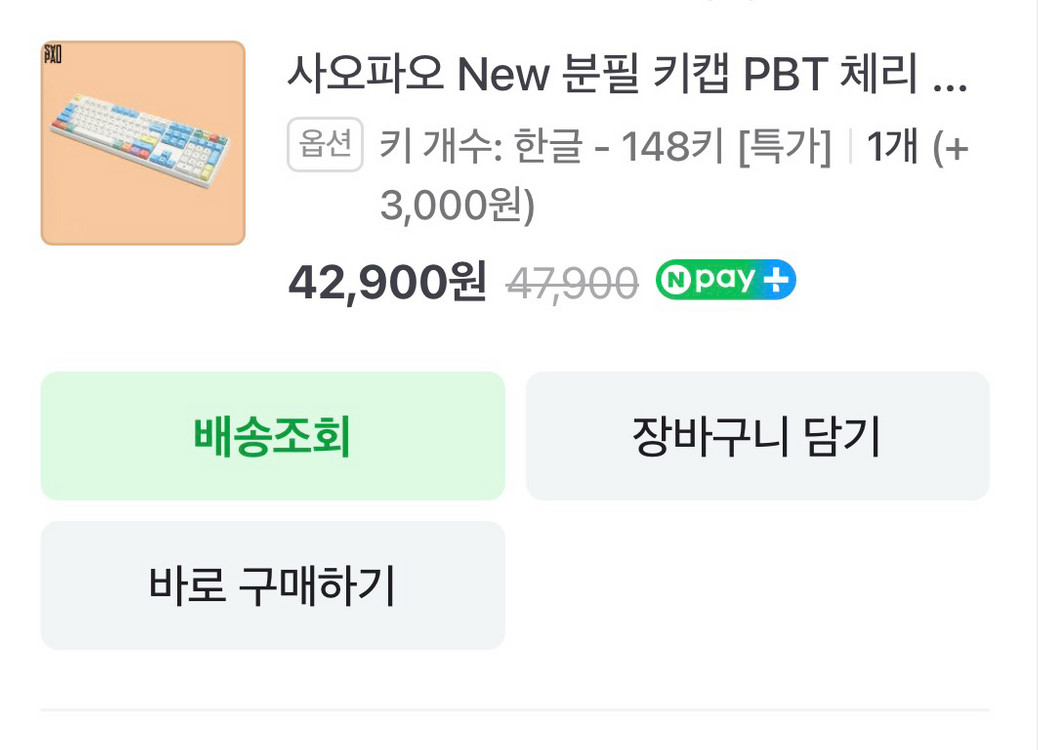Add item using the 장바구니 담기 button
This screenshot has width=1038, height=750.
tap(756, 436)
